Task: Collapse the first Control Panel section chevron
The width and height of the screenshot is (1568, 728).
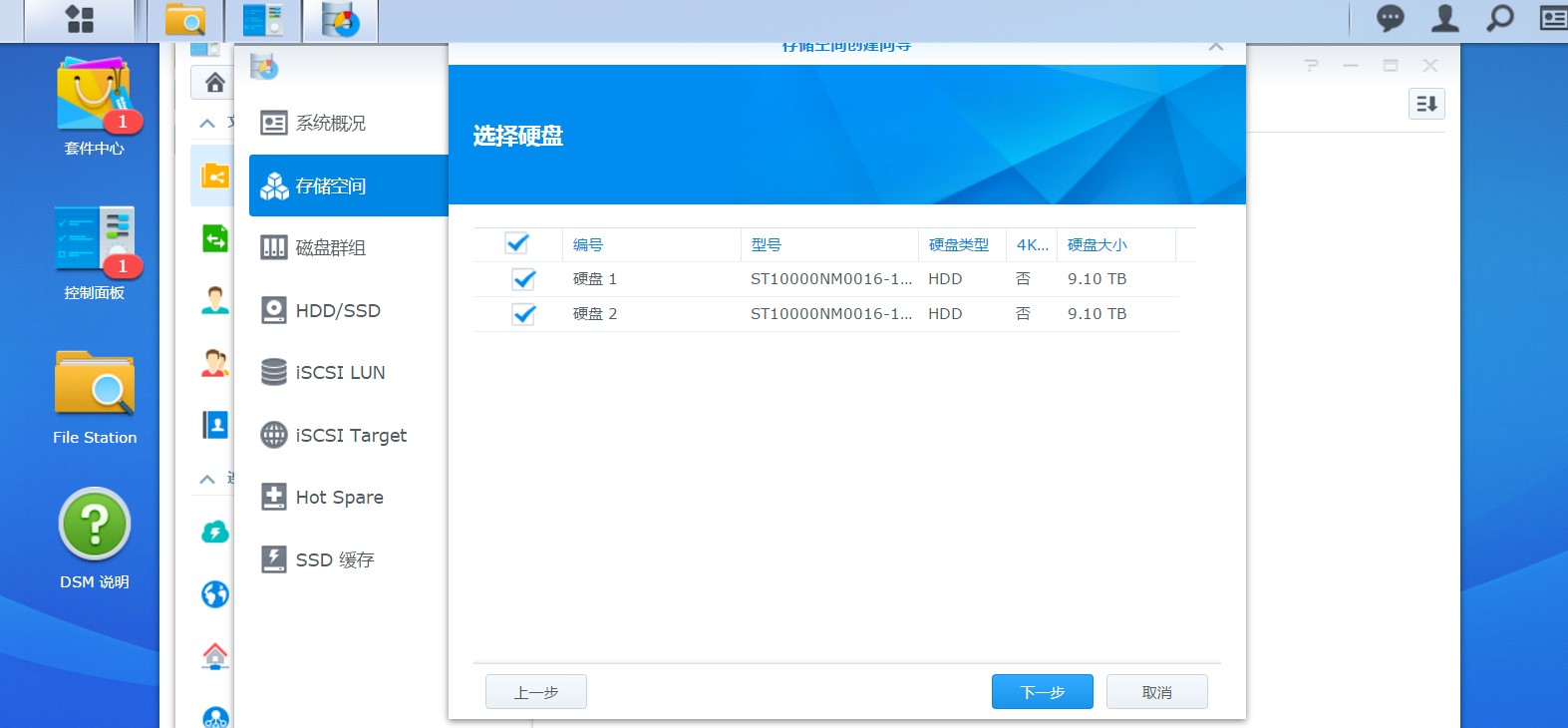Action: [x=207, y=124]
